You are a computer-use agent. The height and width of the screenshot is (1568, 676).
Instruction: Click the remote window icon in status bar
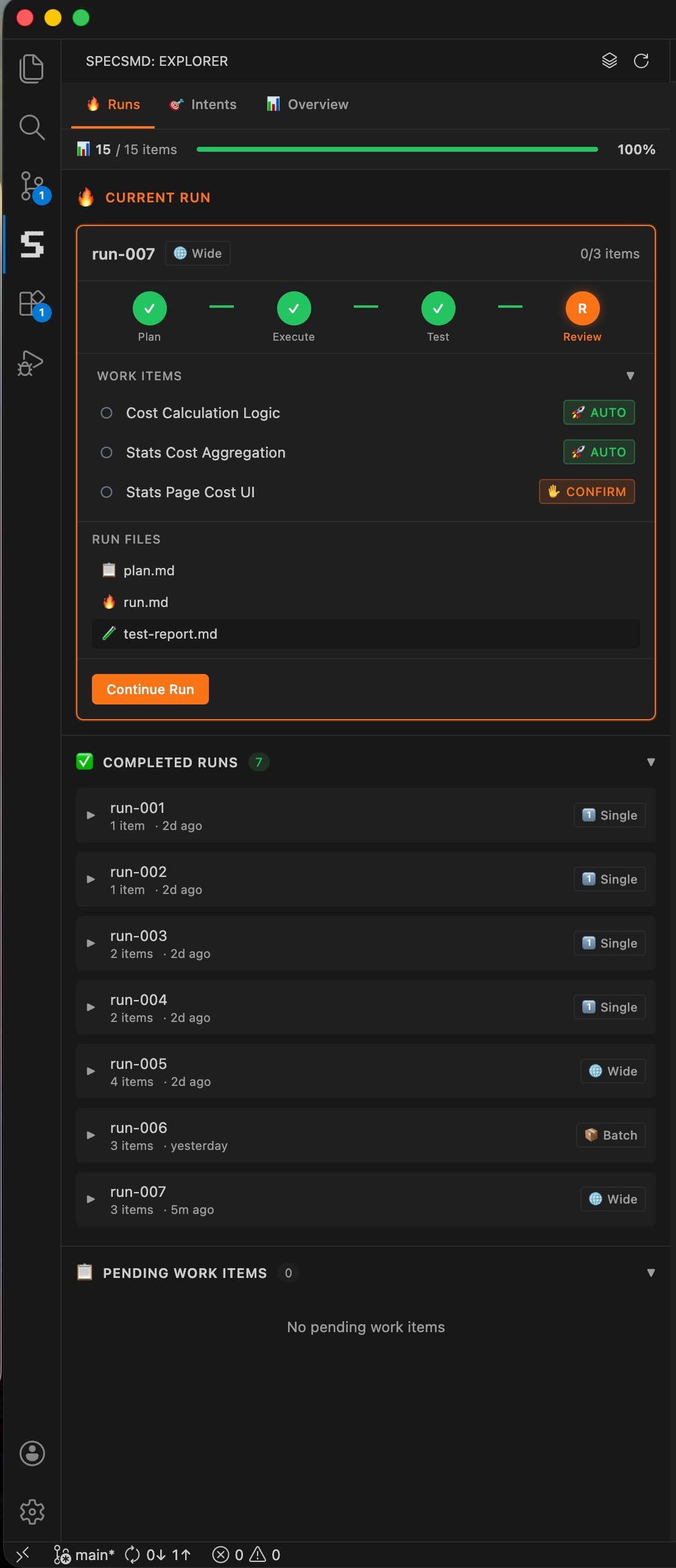(23, 1555)
